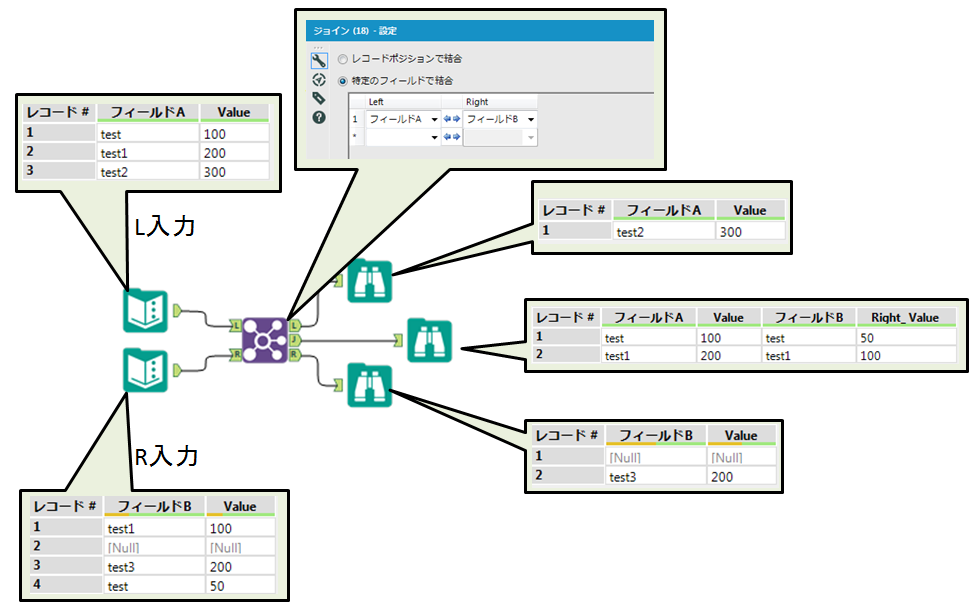Screen dimensions: 976x613
Task: Click the R入力 Text Input tool
Action: click(x=145, y=370)
